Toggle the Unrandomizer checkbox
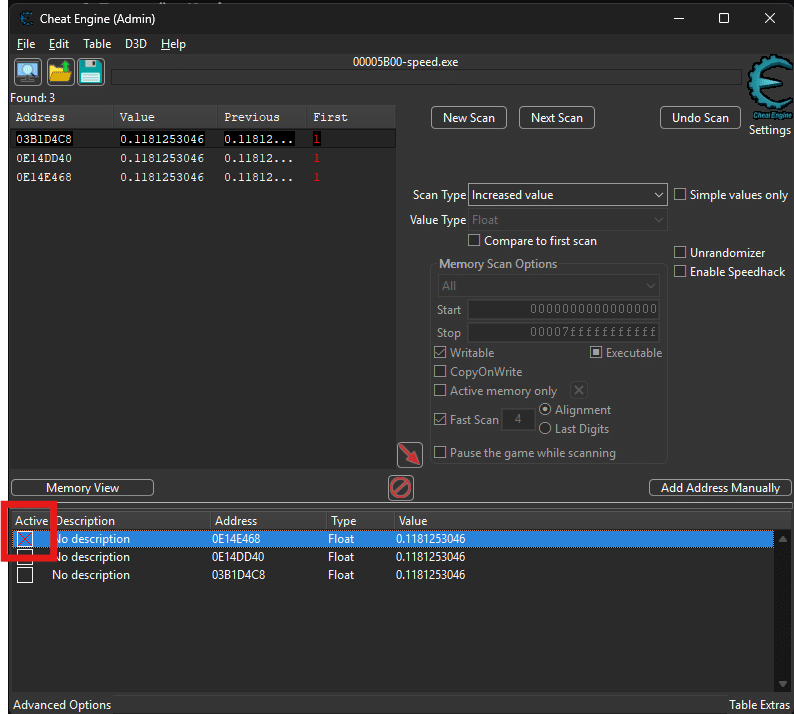 (681, 253)
